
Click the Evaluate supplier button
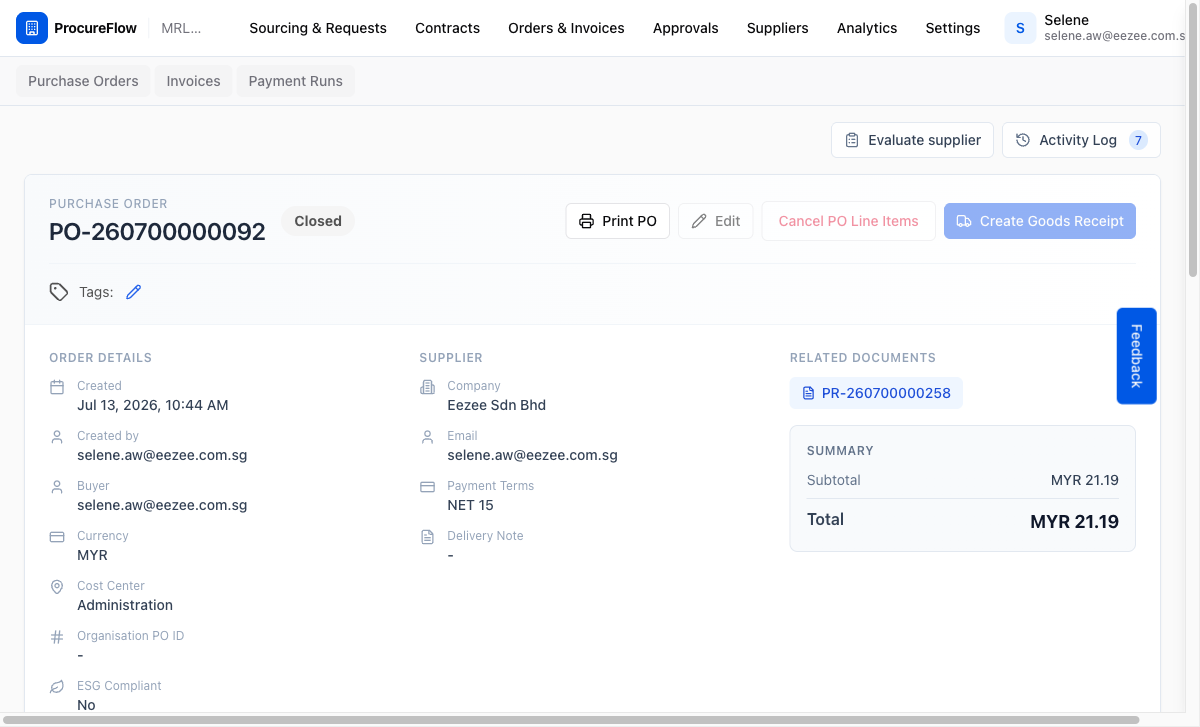[x=912, y=140]
